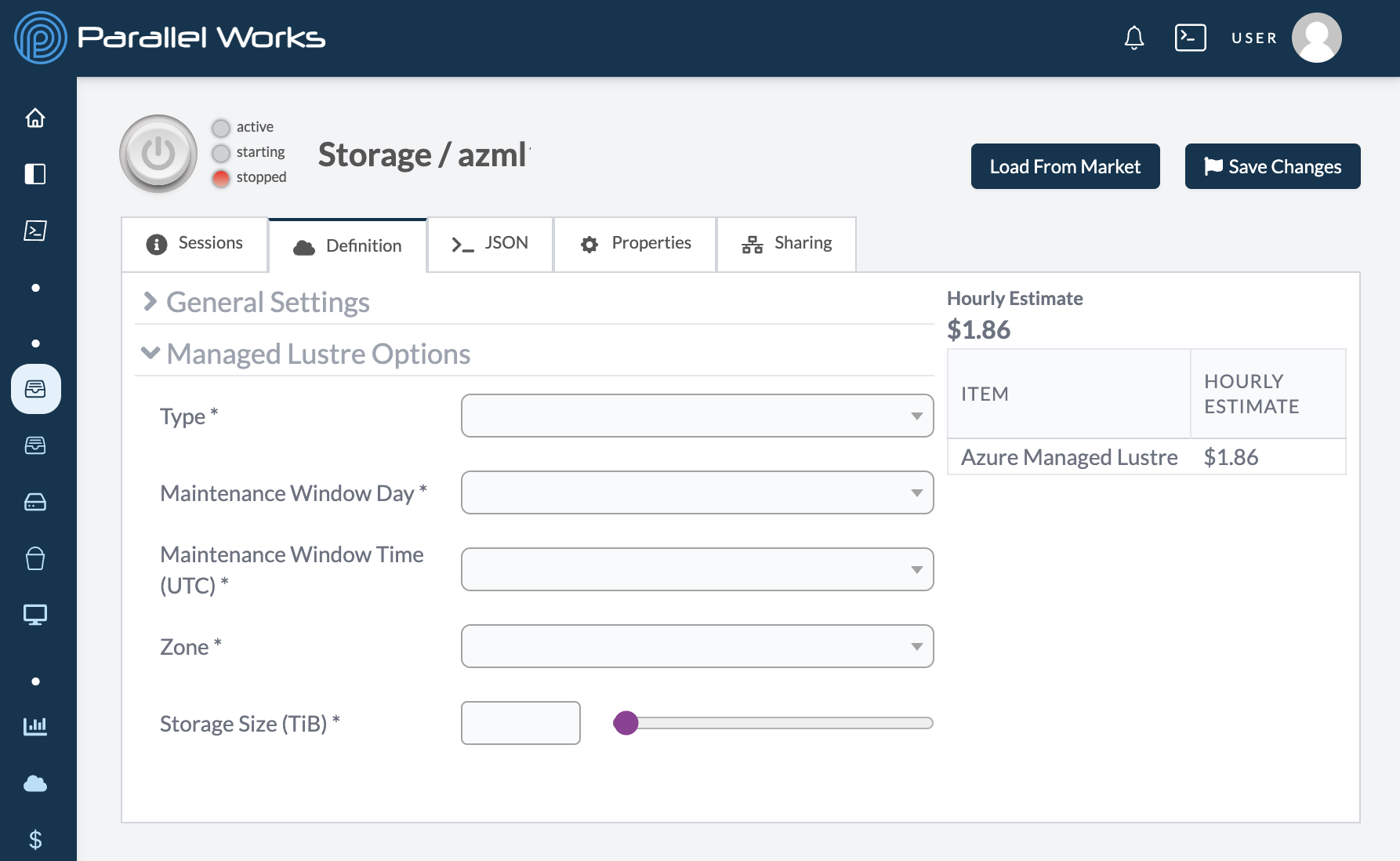
Task: Click the Hourly Estimate $1.86 total
Action: pos(979,330)
